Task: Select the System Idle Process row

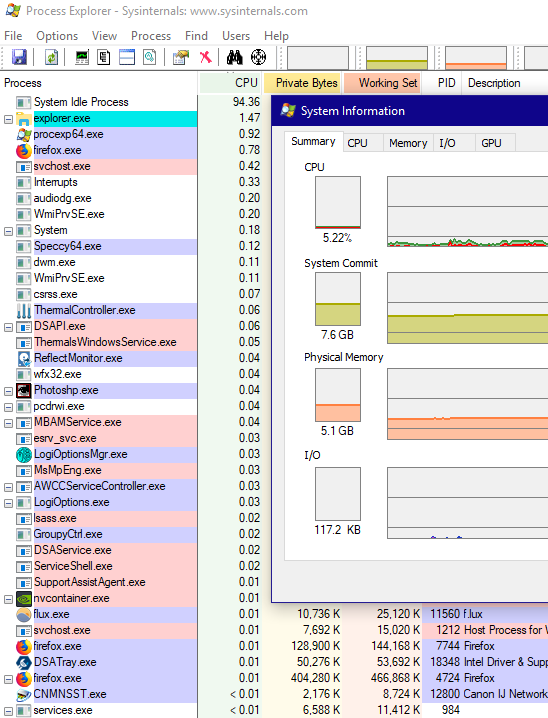Action: pyautogui.click(x=99, y=102)
